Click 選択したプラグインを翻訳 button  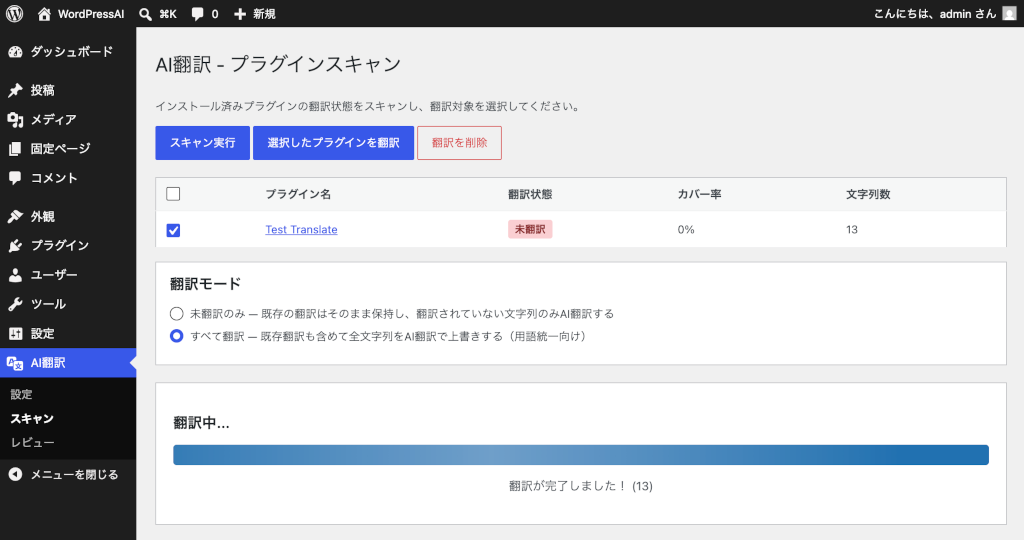click(333, 142)
